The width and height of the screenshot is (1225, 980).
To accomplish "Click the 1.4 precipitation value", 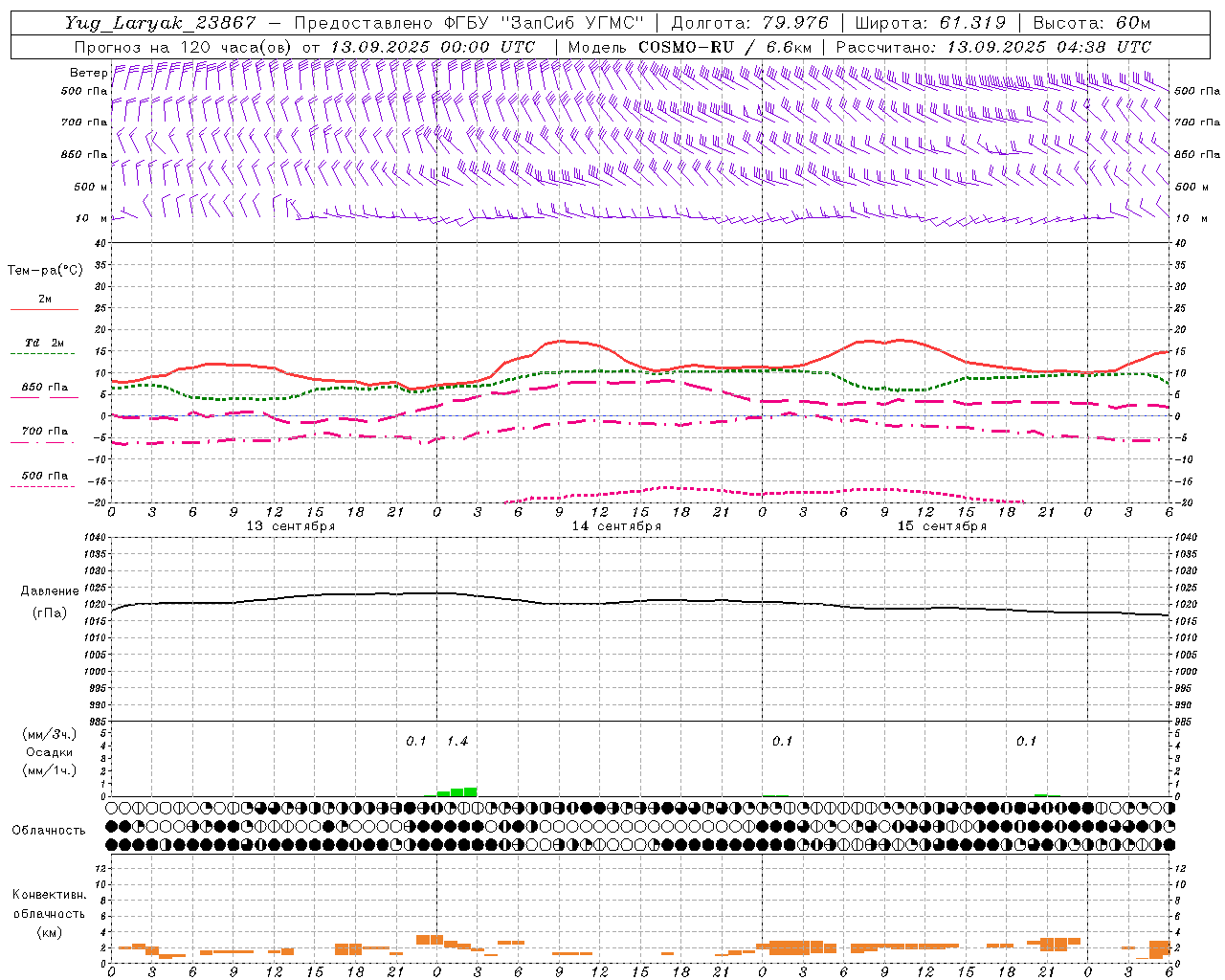I will (x=457, y=741).
